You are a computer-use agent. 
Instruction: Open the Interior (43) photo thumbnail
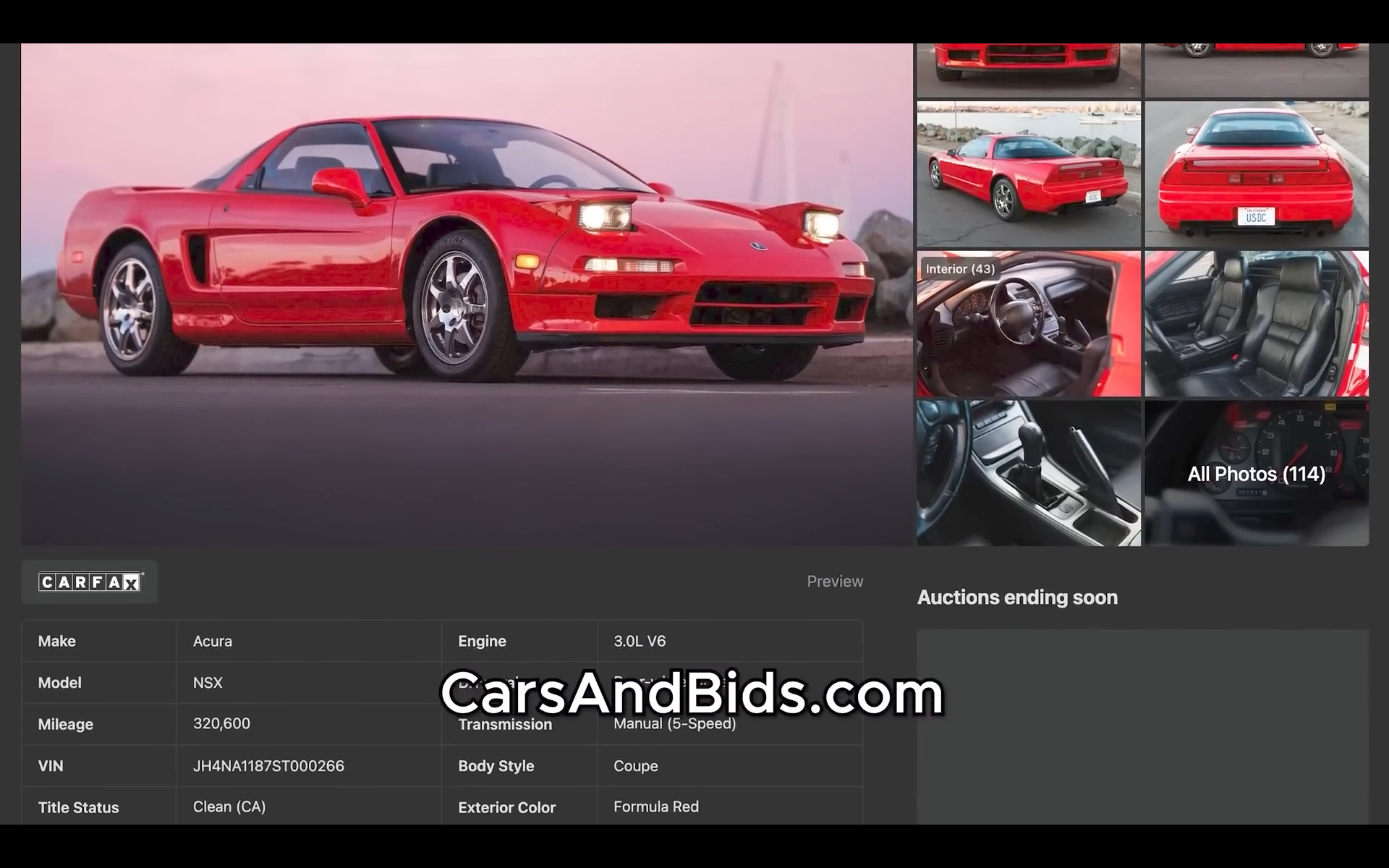1028,324
